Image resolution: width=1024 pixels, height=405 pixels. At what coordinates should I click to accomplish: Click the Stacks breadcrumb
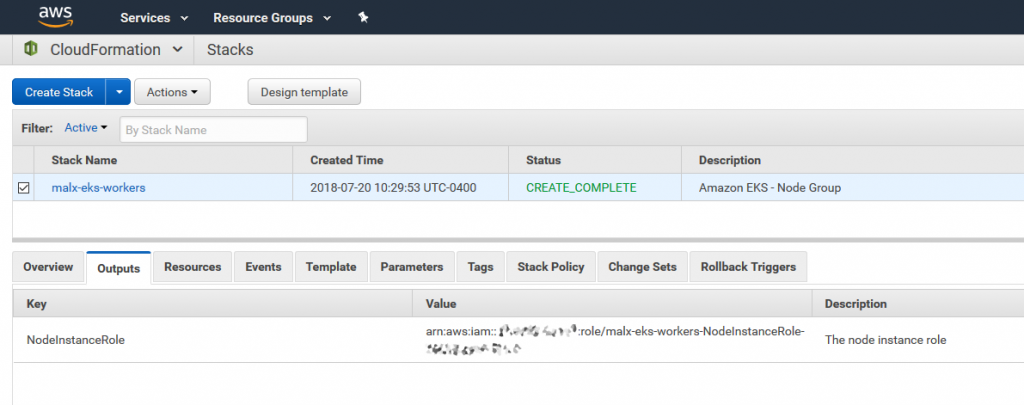click(230, 50)
